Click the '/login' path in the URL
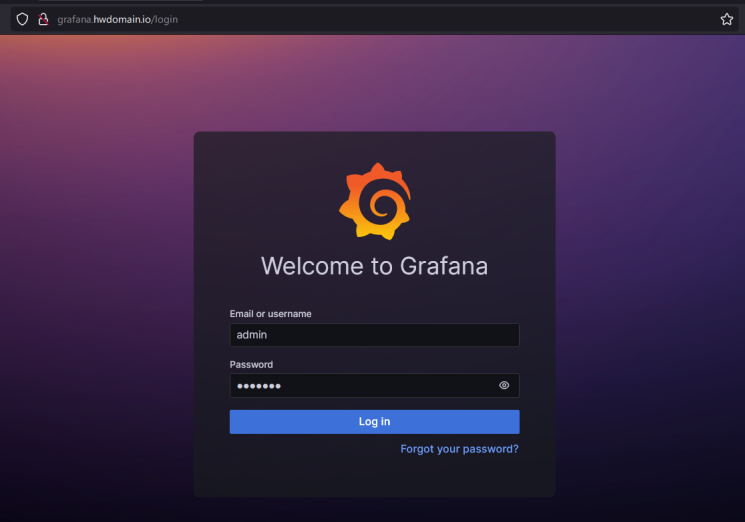745x522 pixels. [x=165, y=19]
